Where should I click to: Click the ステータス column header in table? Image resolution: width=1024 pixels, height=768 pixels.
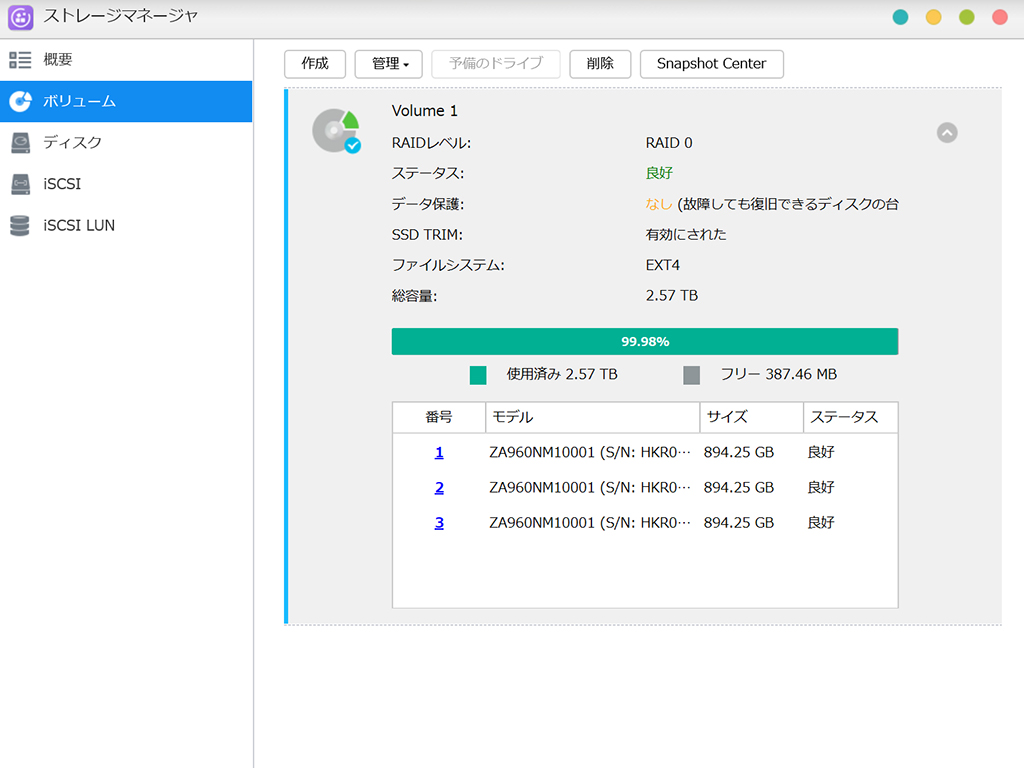[x=851, y=417]
